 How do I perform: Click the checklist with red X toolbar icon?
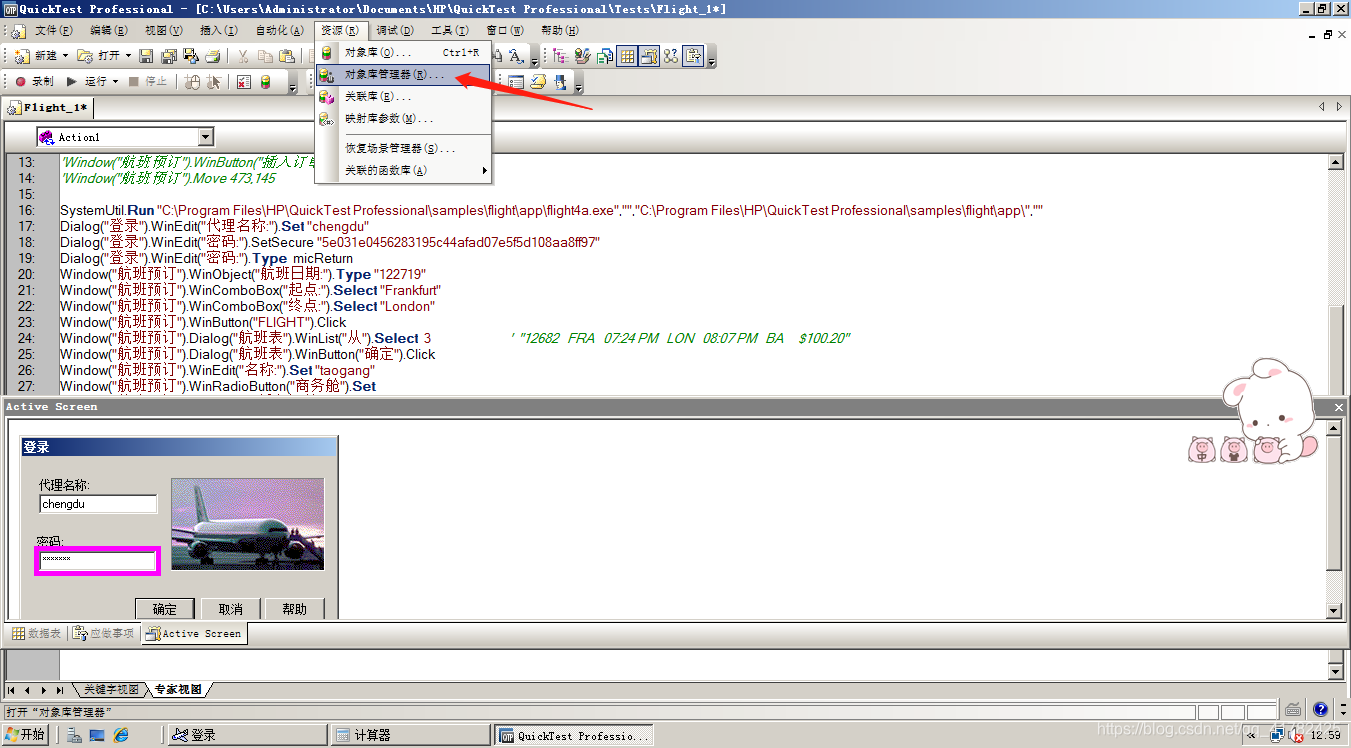[x=244, y=82]
